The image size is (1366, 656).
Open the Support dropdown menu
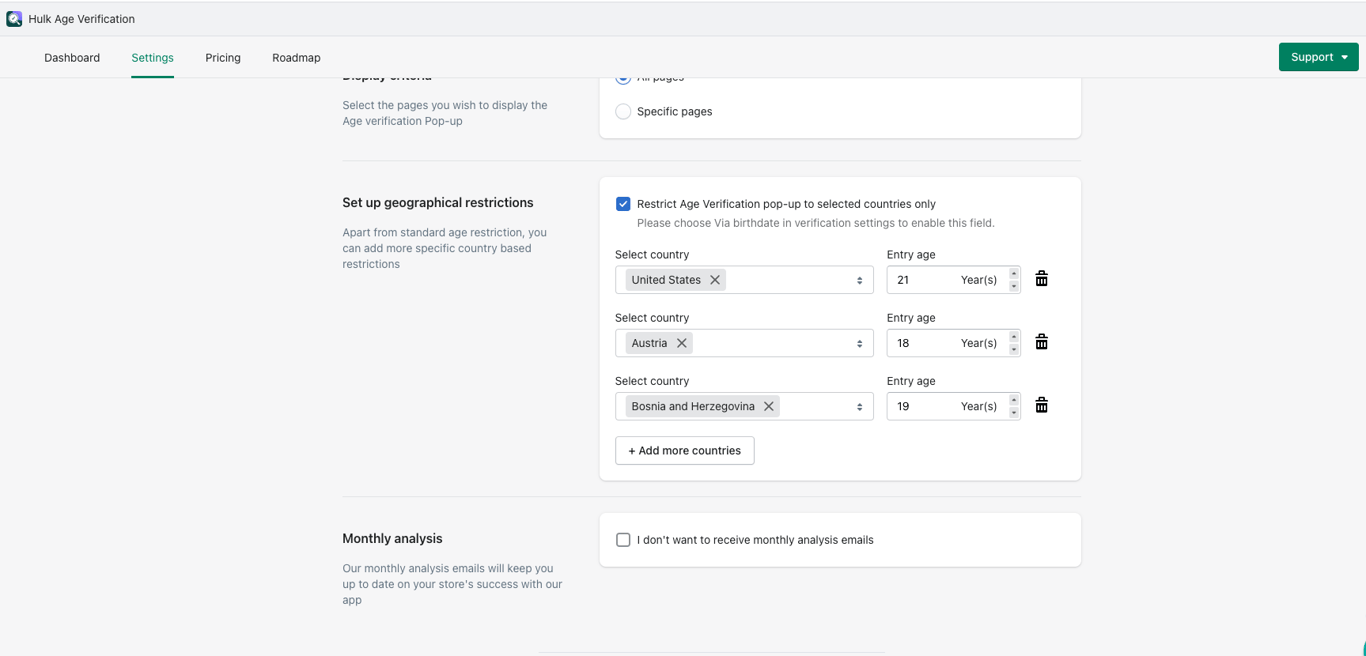pyautogui.click(x=1318, y=57)
